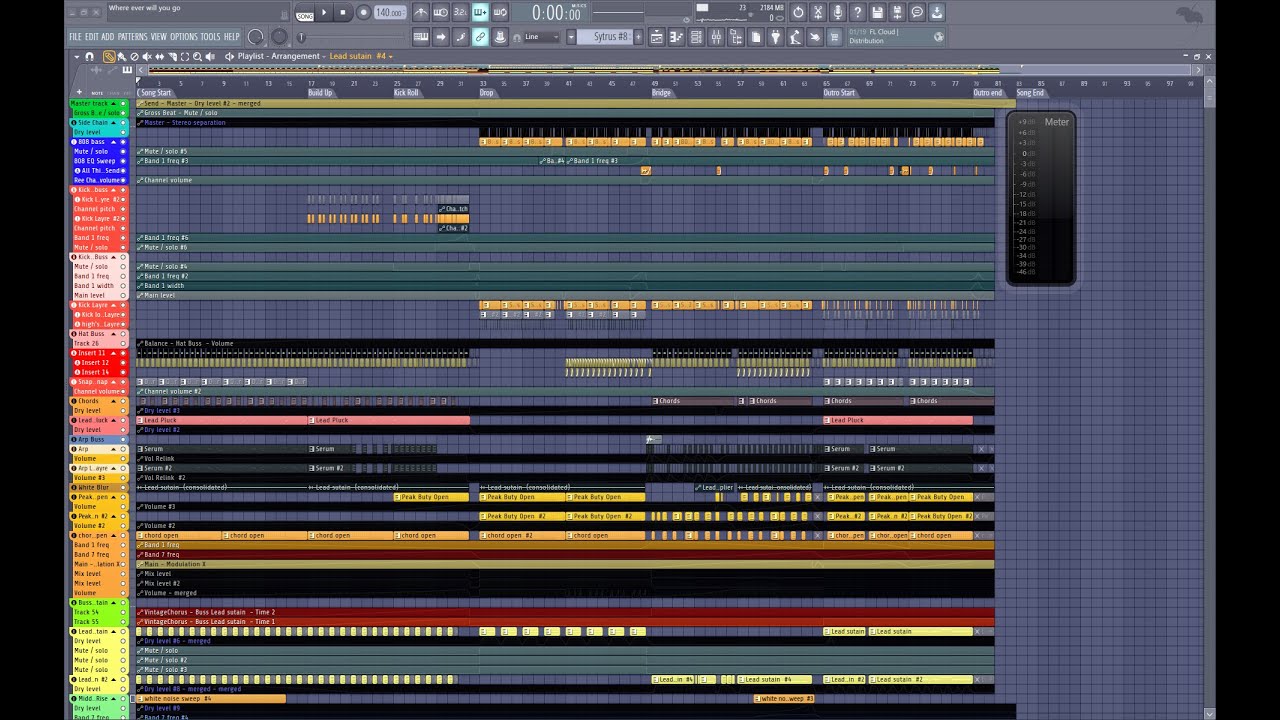
Task: Open the Sytrus #8 pattern selector
Action: tap(604, 37)
